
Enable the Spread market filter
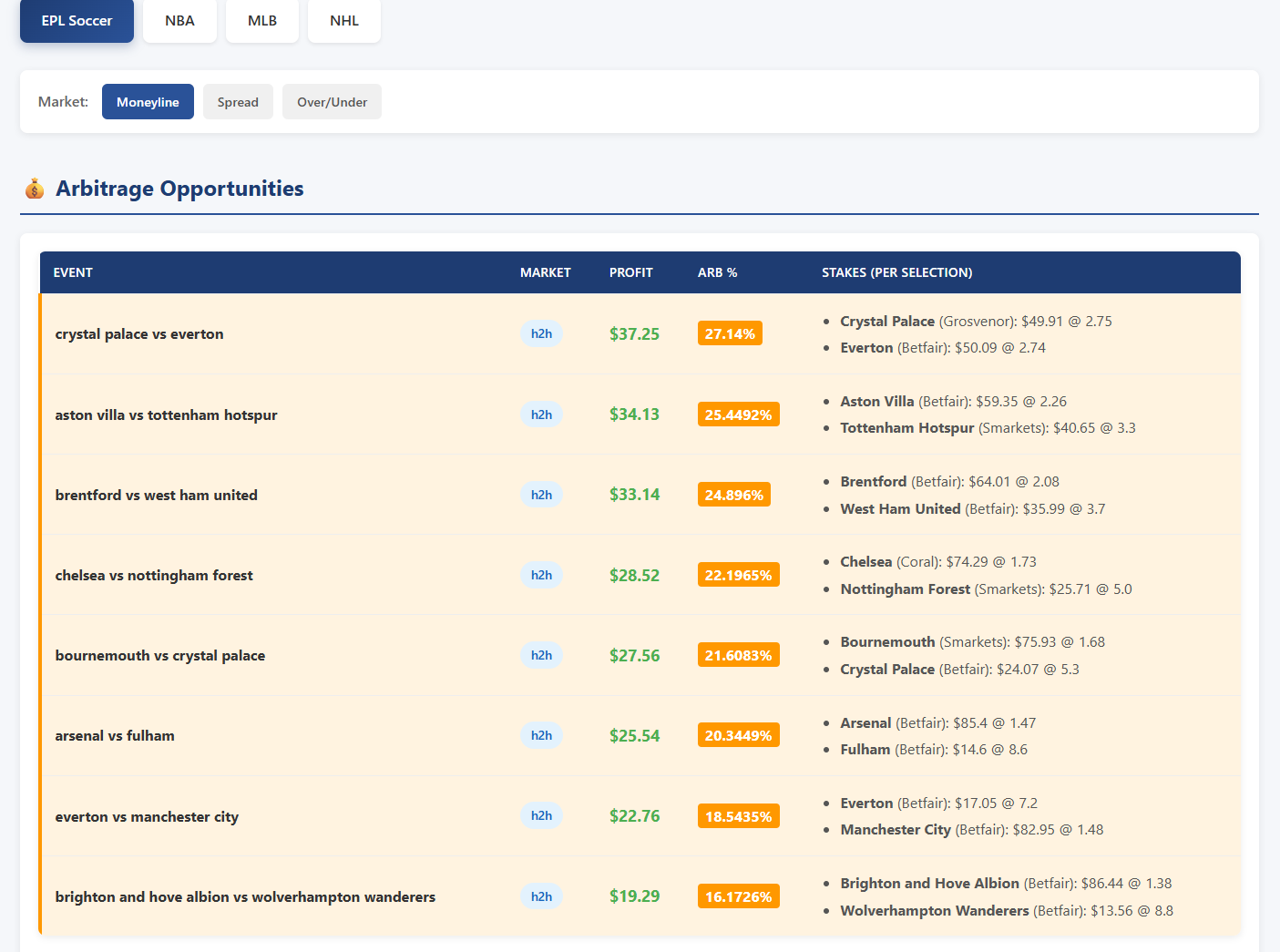tap(237, 101)
